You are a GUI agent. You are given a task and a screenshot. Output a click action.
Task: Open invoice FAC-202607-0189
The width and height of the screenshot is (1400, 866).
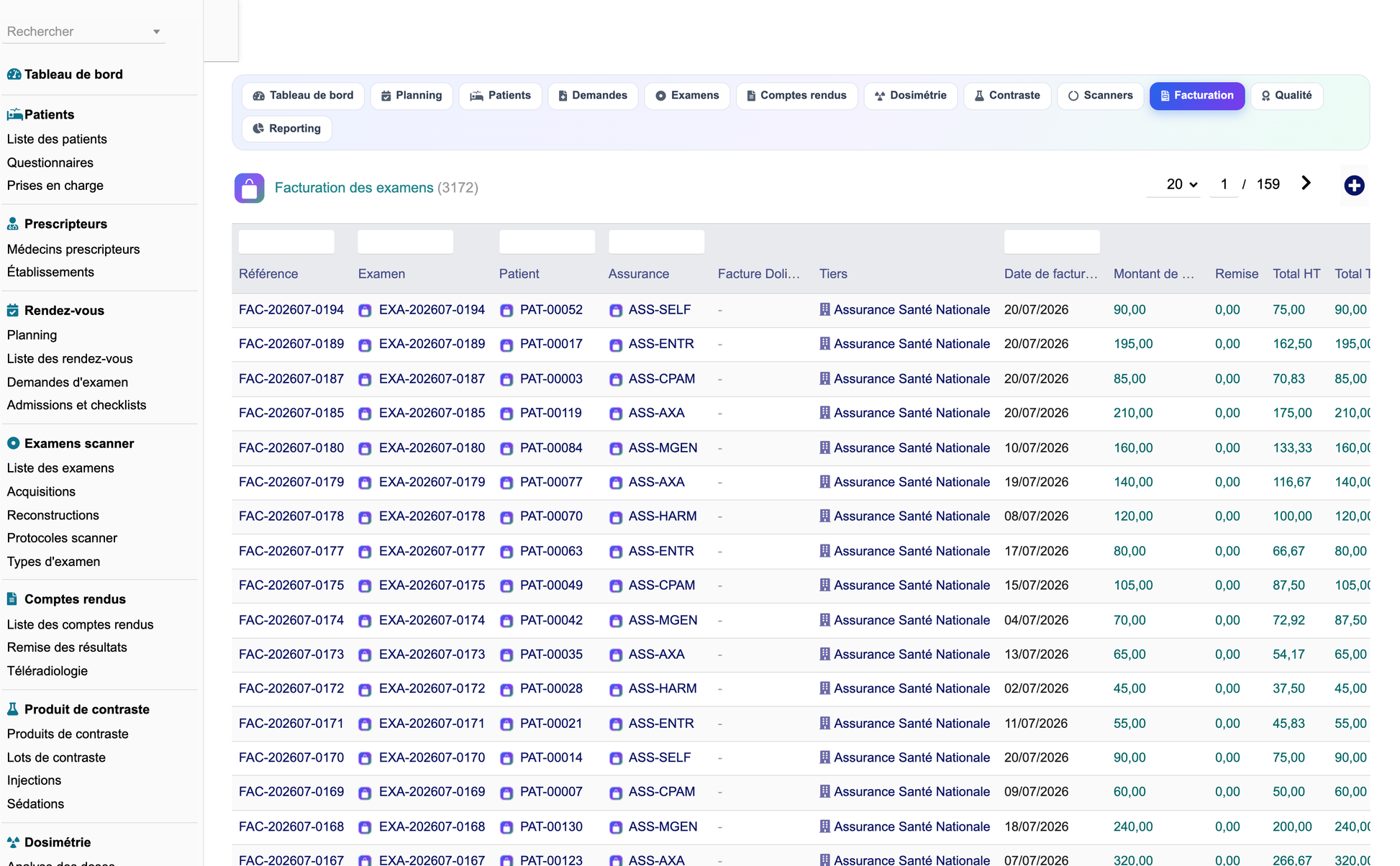[x=291, y=344]
